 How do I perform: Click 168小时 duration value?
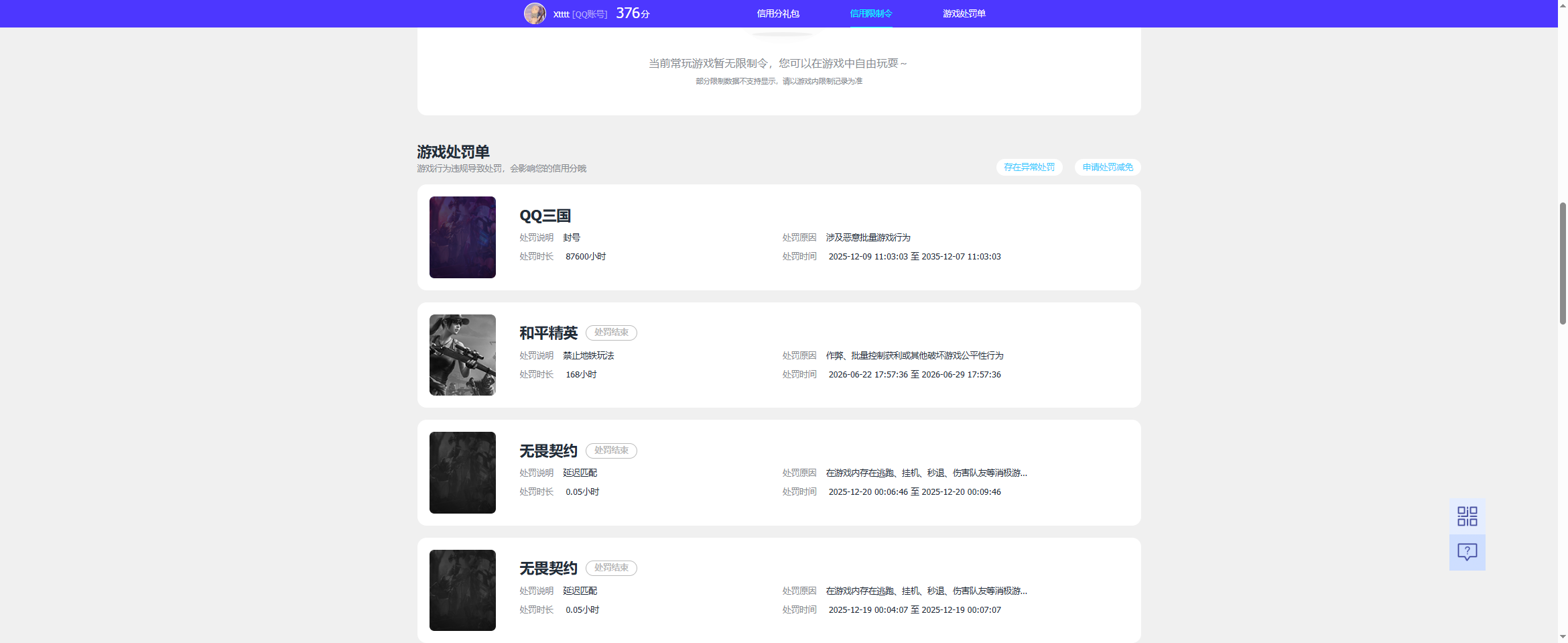click(x=581, y=374)
